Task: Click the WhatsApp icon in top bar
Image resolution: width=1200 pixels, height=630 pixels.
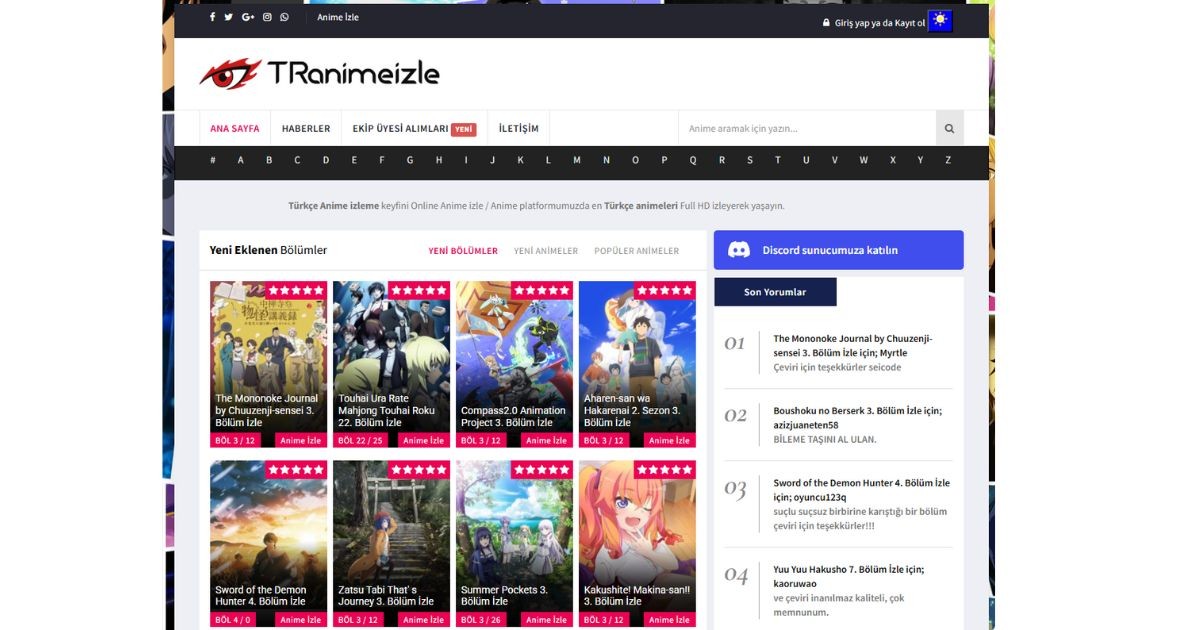Action: click(285, 17)
